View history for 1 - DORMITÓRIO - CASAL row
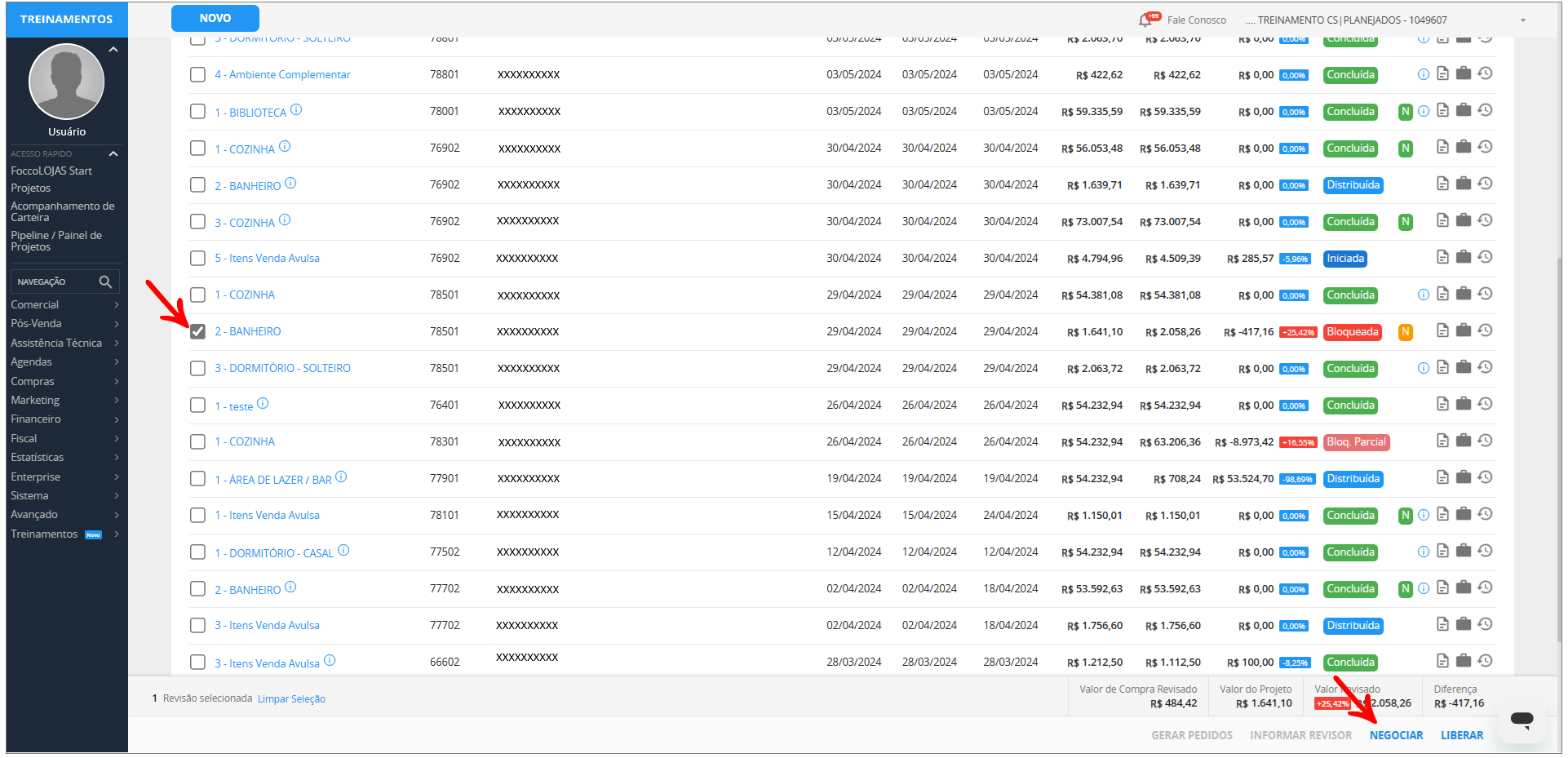The width and height of the screenshot is (1568, 758). (x=1485, y=551)
